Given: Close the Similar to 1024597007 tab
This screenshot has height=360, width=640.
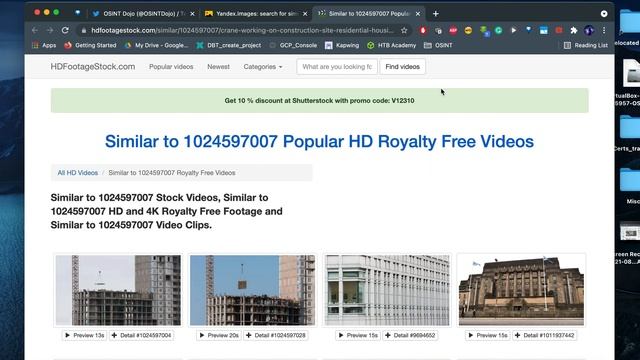Looking at the screenshot, I should [418, 13].
